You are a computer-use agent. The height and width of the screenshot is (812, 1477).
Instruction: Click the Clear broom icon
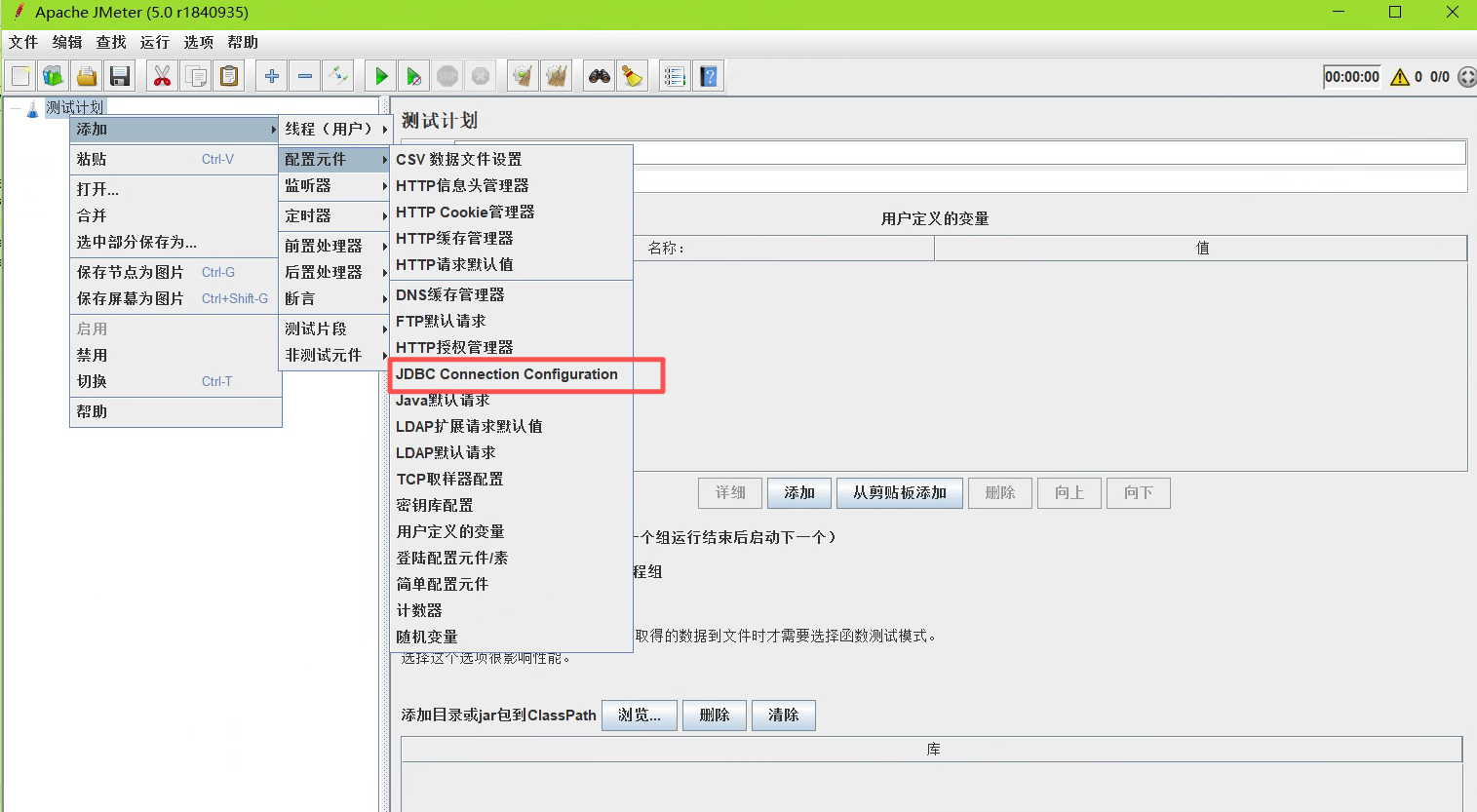click(633, 76)
